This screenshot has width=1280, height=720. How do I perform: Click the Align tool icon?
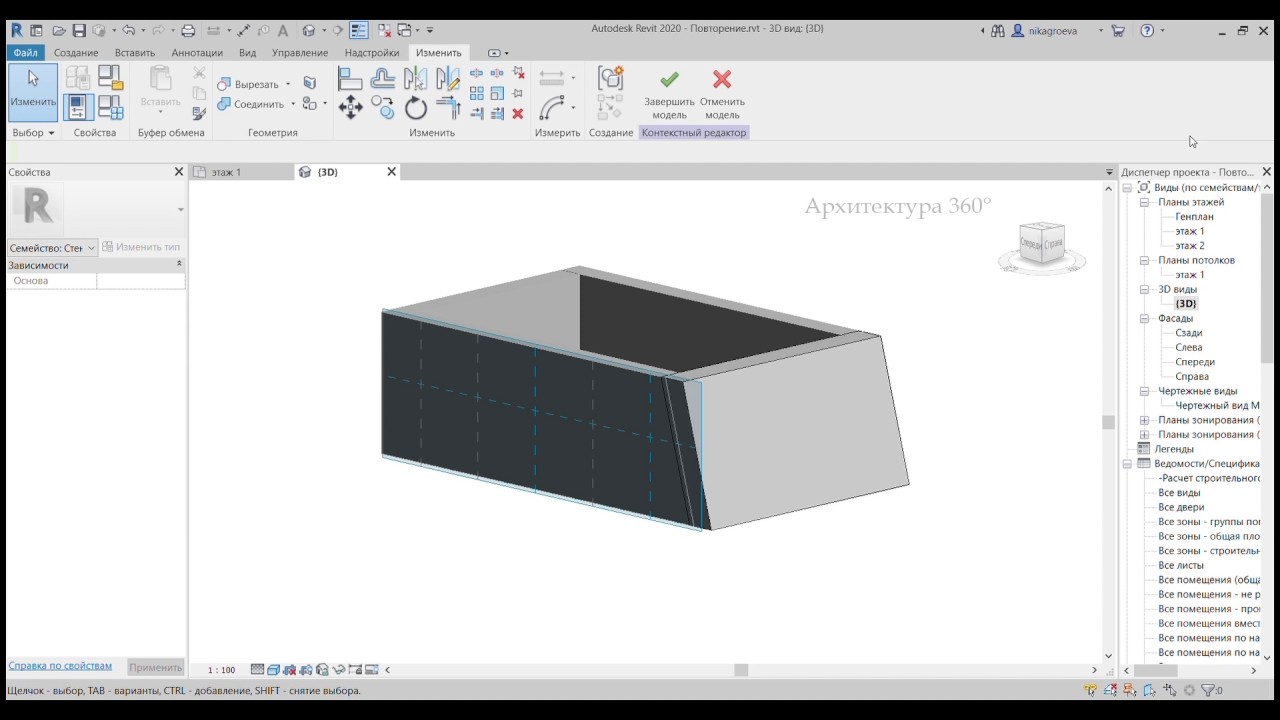pos(350,78)
